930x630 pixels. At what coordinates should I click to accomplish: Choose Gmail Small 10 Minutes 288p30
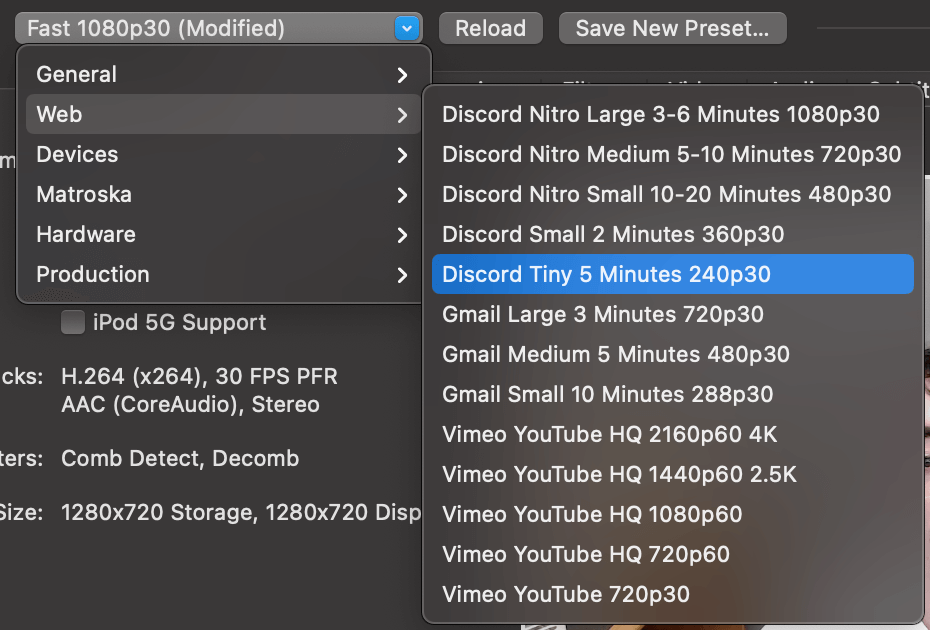coord(608,394)
